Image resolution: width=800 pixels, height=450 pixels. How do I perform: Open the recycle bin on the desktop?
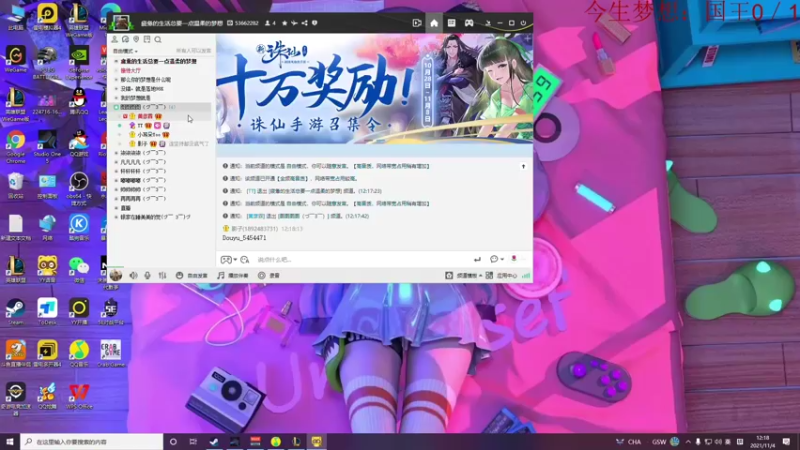click(15, 186)
